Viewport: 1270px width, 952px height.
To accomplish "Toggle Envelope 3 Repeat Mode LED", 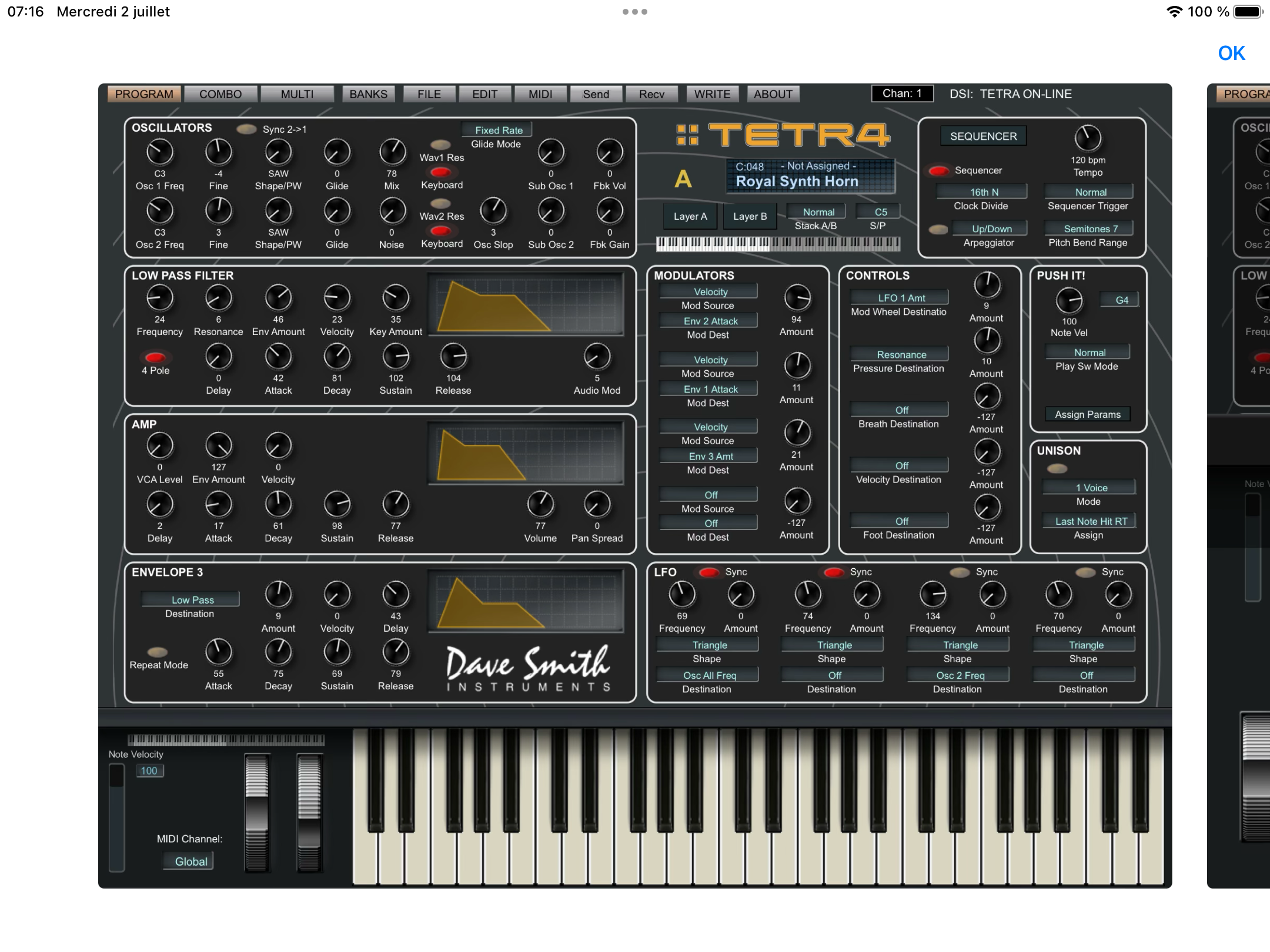I will [157, 652].
